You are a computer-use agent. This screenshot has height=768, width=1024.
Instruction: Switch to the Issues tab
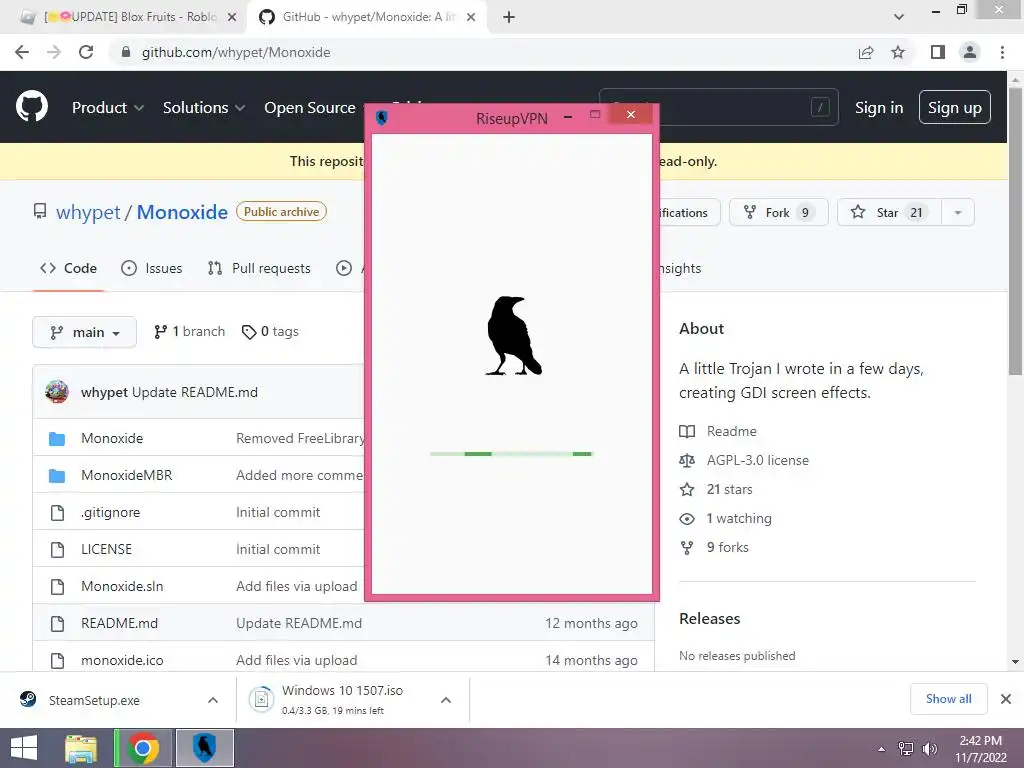point(152,268)
